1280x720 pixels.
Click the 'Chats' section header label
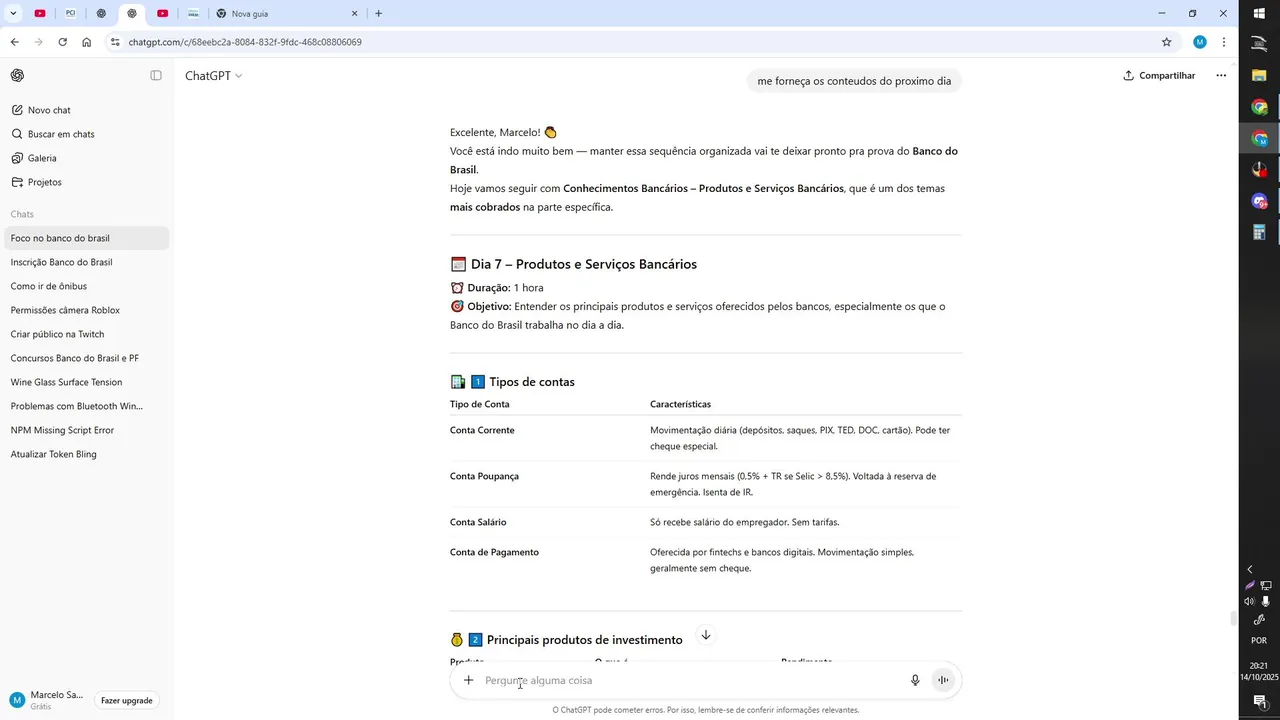(22, 214)
